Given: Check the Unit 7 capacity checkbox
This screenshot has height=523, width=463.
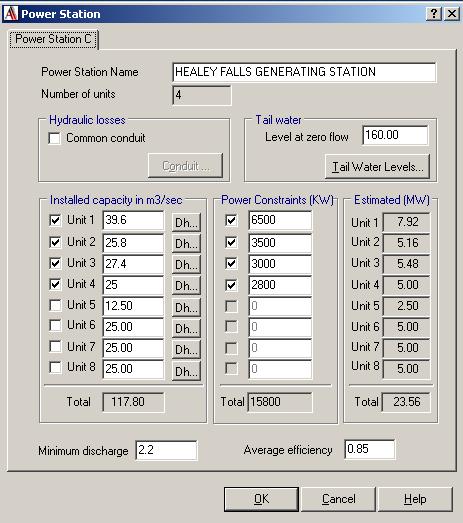Looking at the screenshot, I should tap(55, 346).
